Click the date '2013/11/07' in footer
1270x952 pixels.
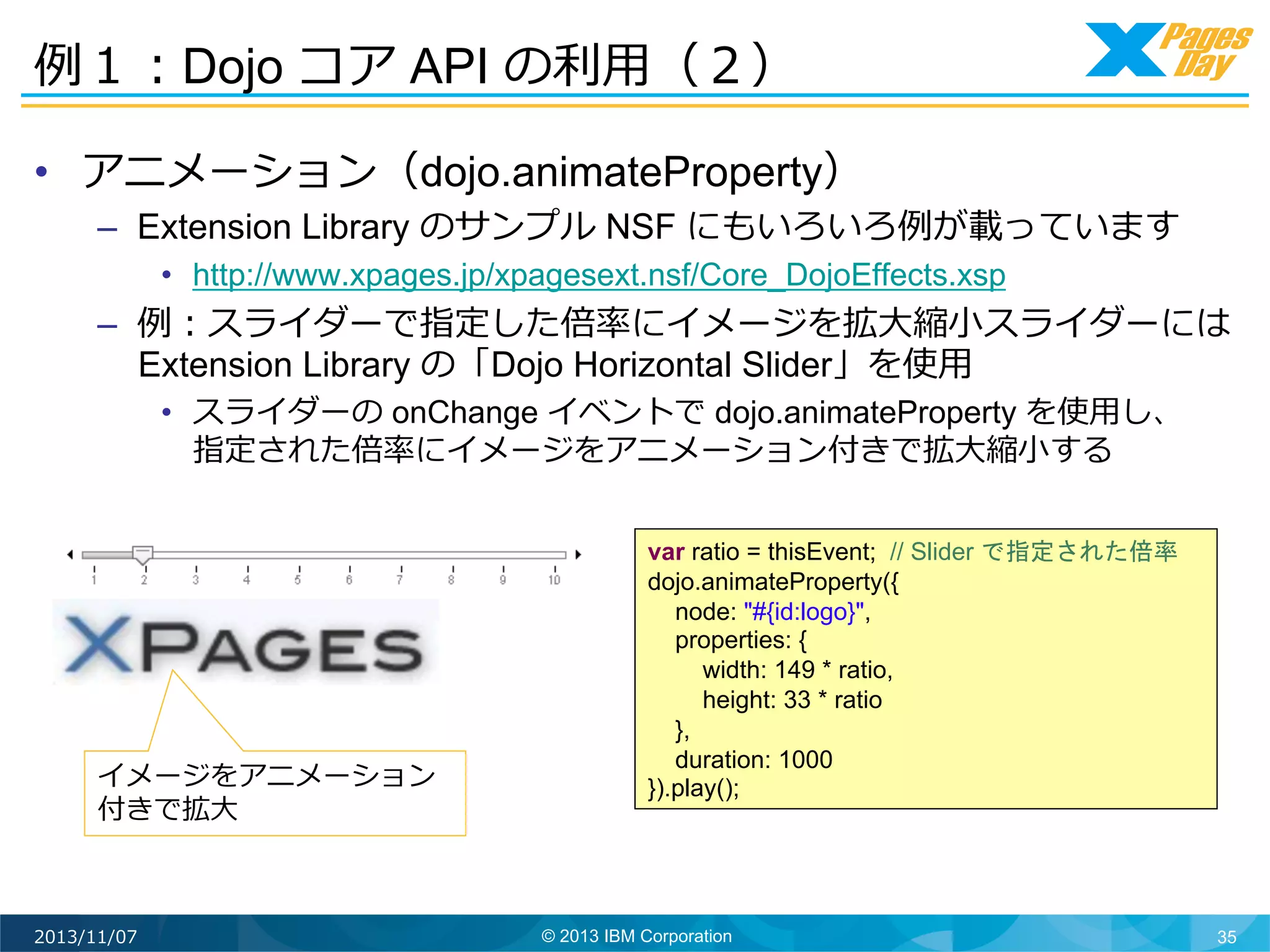86,937
